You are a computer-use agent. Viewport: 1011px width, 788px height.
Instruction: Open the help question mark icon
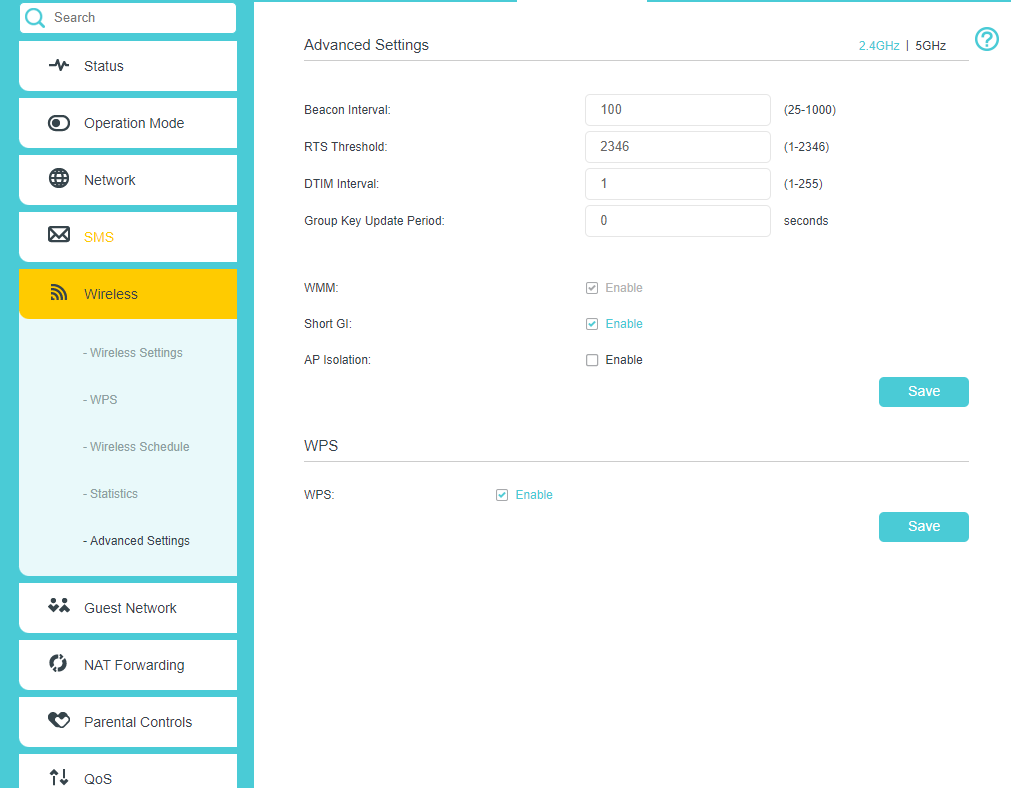986,39
